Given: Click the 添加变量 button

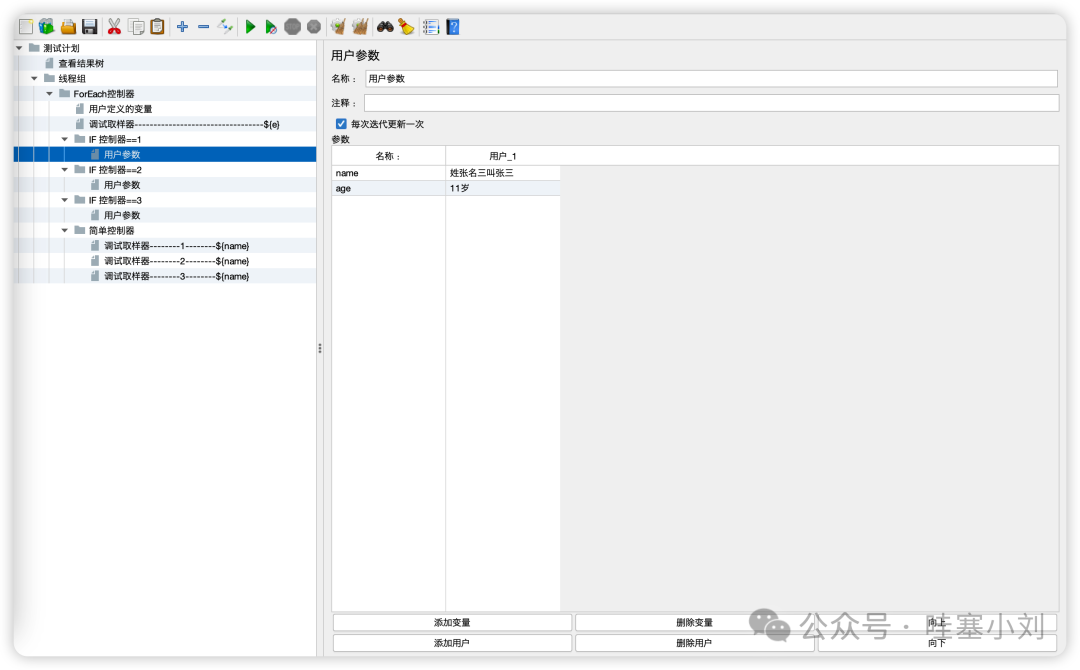Looking at the screenshot, I should (x=452, y=622).
